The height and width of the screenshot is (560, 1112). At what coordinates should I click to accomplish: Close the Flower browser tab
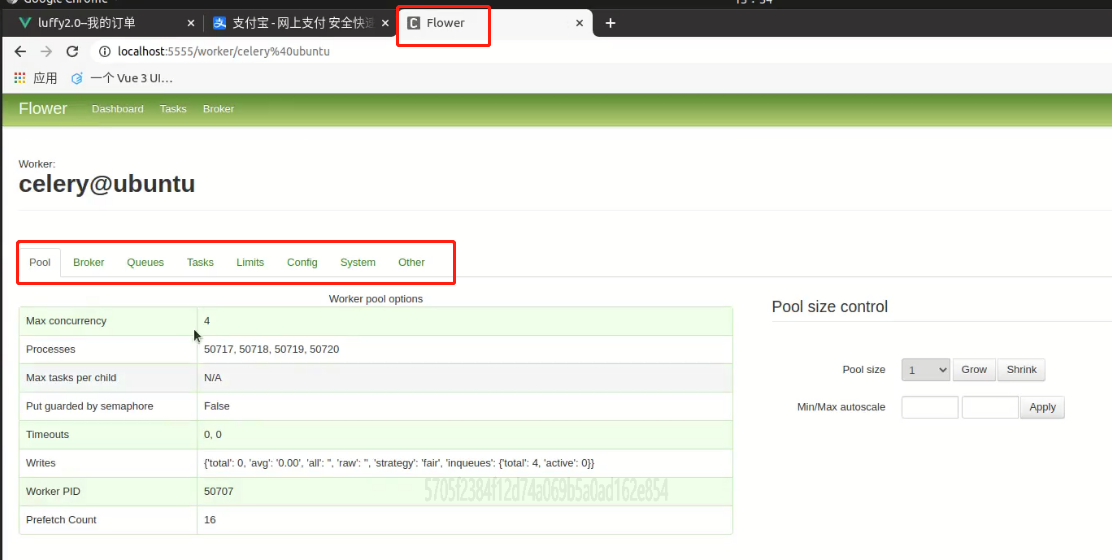[x=579, y=23]
